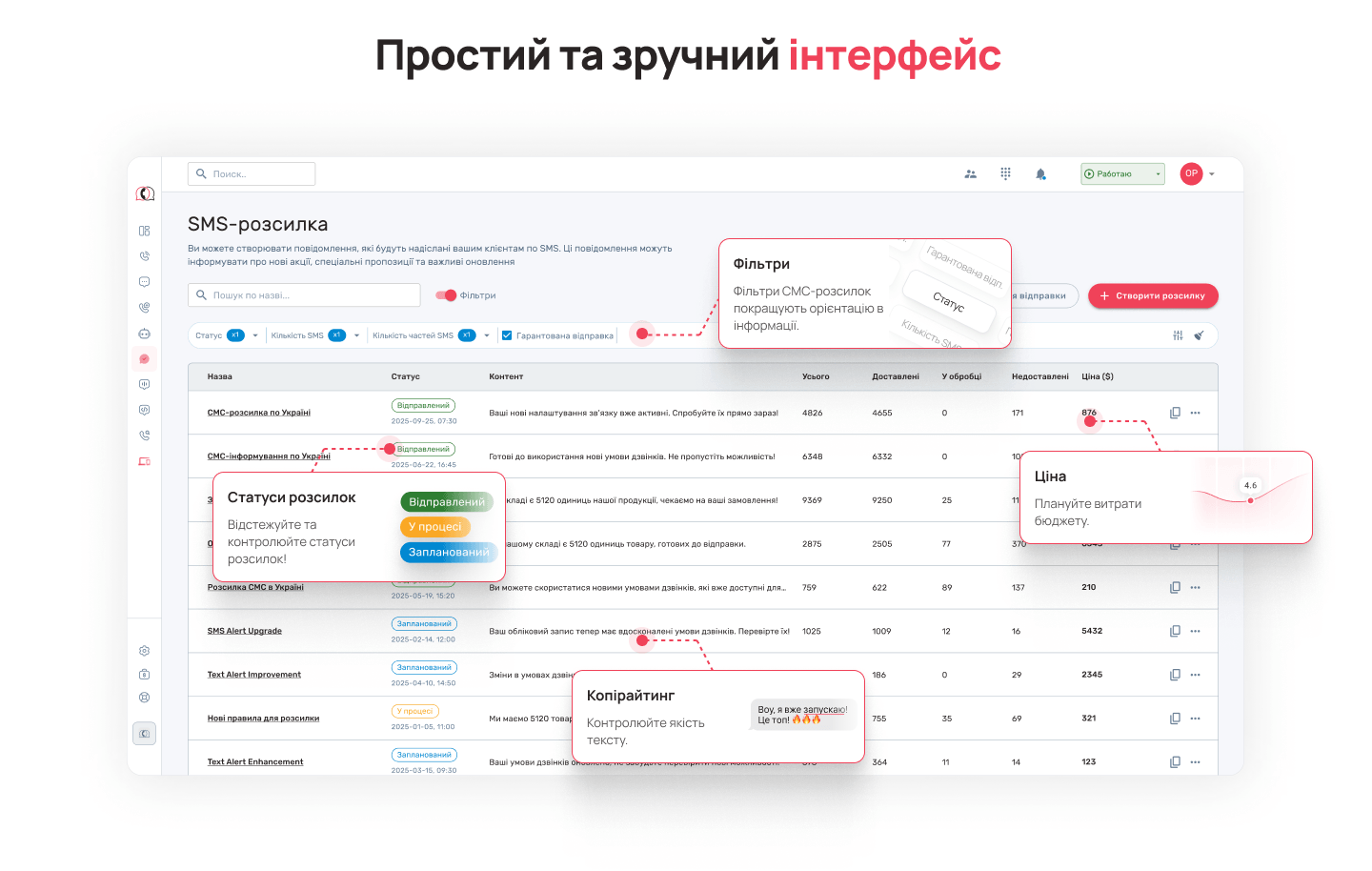The width and height of the screenshot is (1372, 871).
Task: Click delivered value '4655'
Action: (882, 413)
